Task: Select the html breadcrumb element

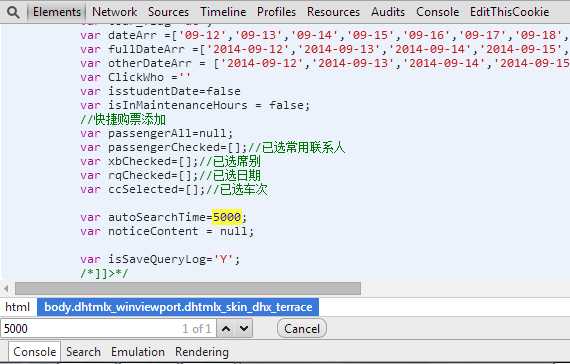Action: click(17, 307)
